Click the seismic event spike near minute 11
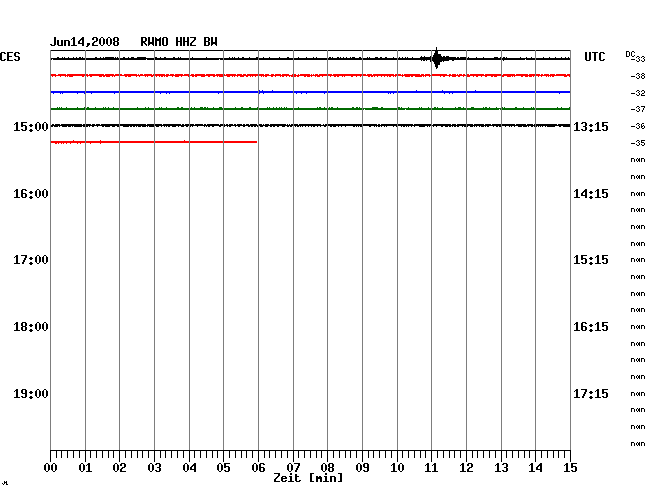Image resolution: width=650 pixels, height=494 pixels. [437, 58]
